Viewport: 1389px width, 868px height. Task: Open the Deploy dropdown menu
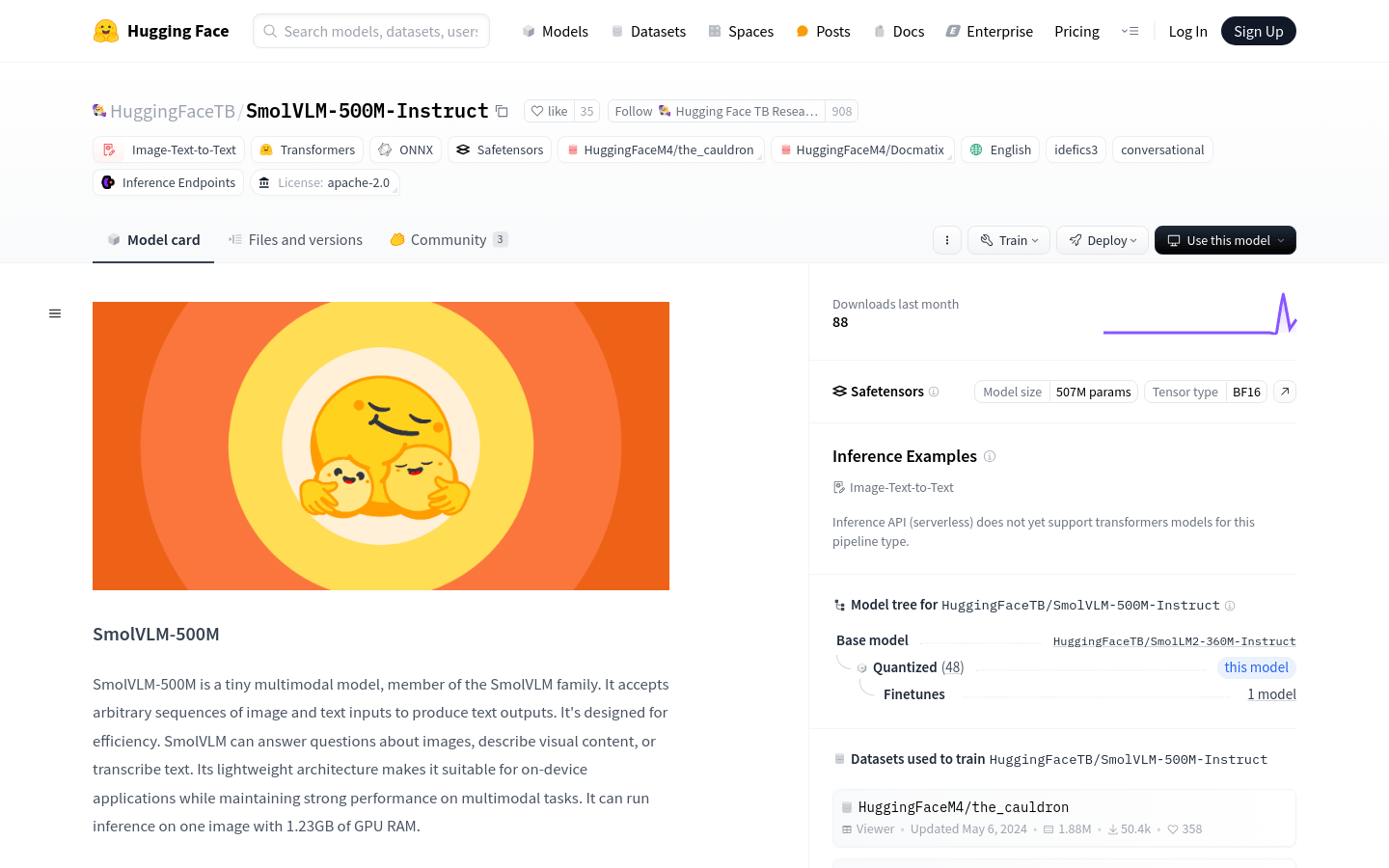tap(1103, 240)
